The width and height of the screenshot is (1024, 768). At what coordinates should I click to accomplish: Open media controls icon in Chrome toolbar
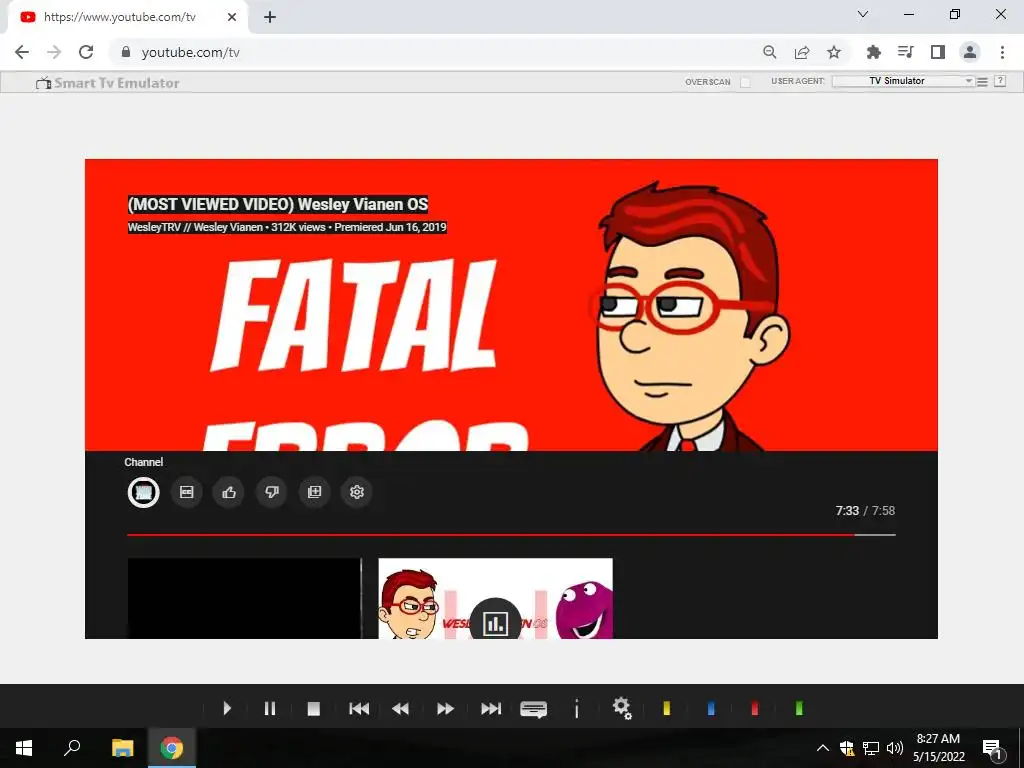pos(906,52)
